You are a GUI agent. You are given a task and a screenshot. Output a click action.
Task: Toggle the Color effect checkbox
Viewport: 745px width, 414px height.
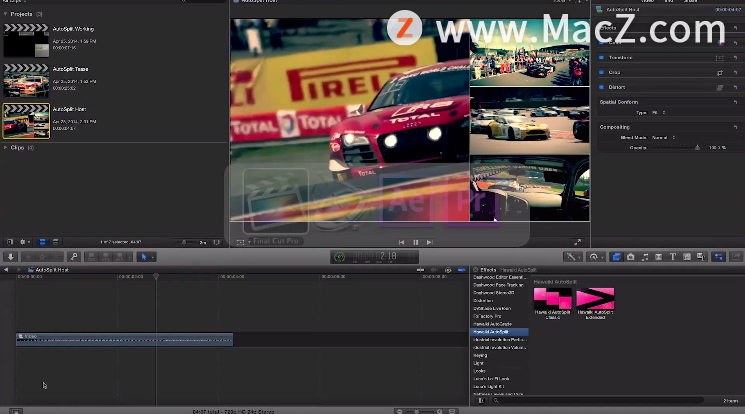[x=601, y=42]
